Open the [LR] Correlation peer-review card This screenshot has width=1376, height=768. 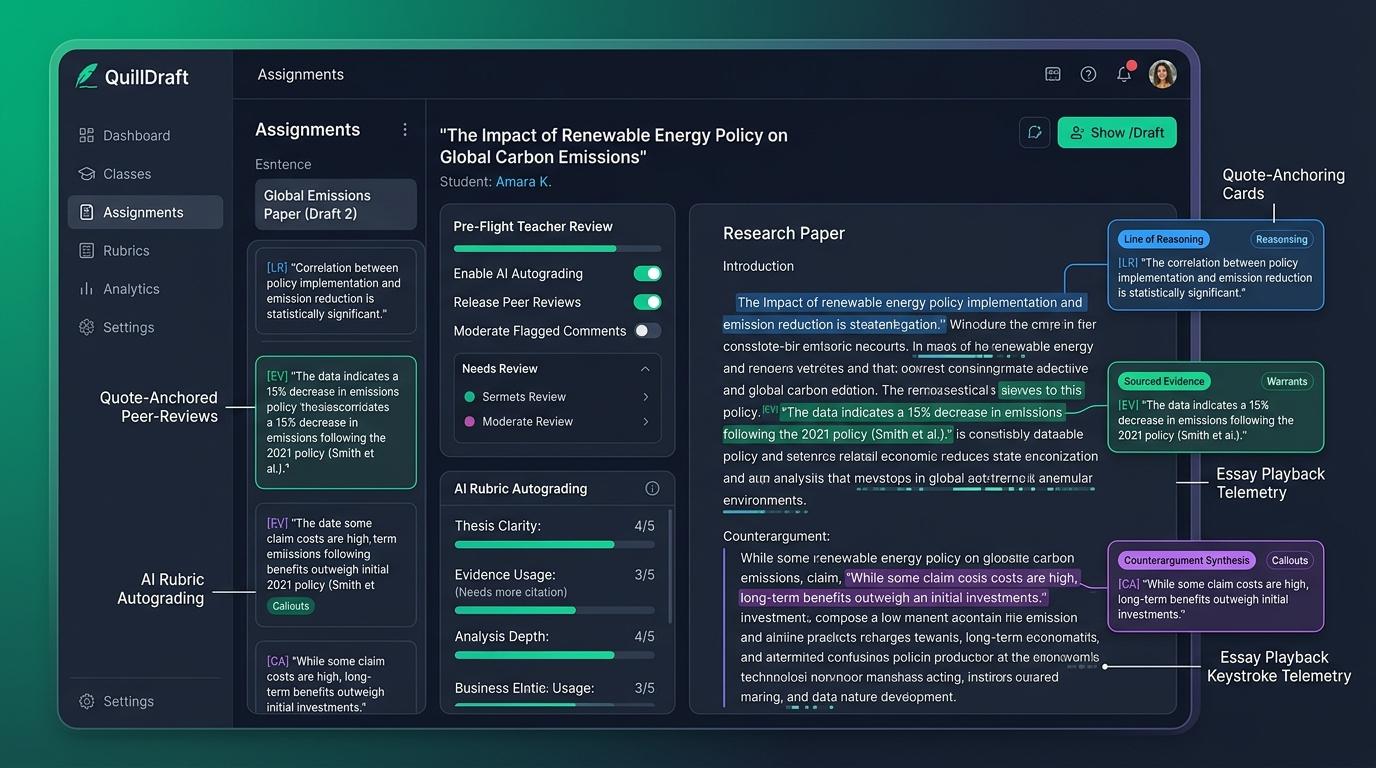(336, 291)
